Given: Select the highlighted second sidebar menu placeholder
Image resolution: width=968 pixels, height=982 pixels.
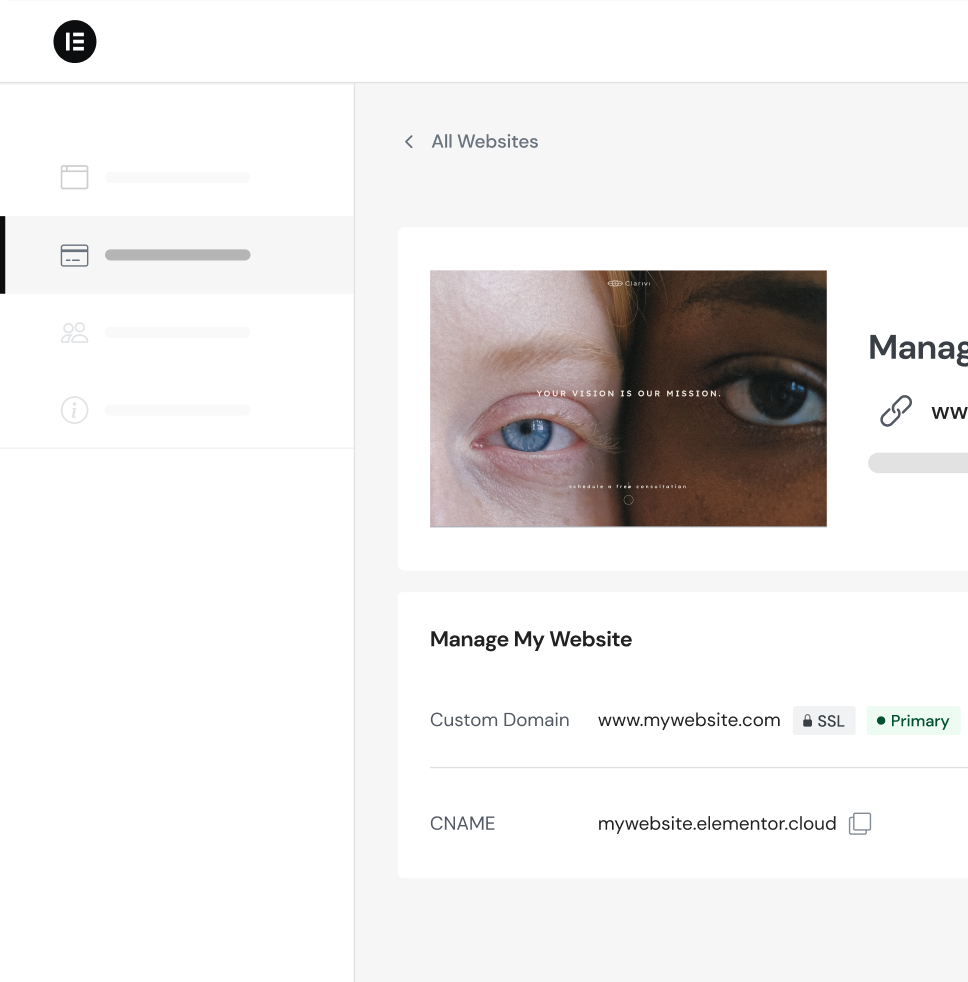Looking at the screenshot, I should click(178, 255).
